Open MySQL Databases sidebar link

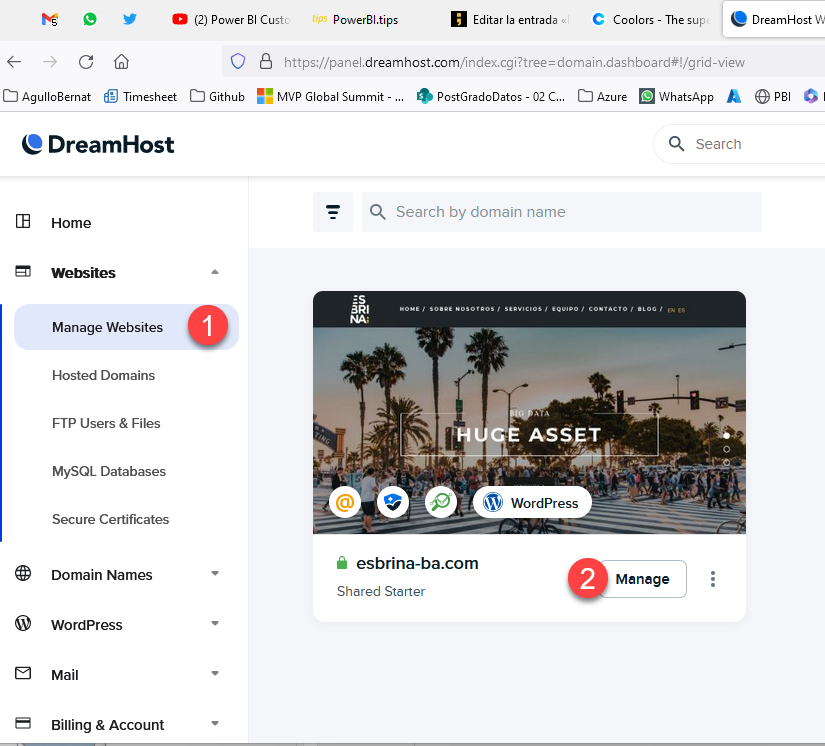[109, 471]
